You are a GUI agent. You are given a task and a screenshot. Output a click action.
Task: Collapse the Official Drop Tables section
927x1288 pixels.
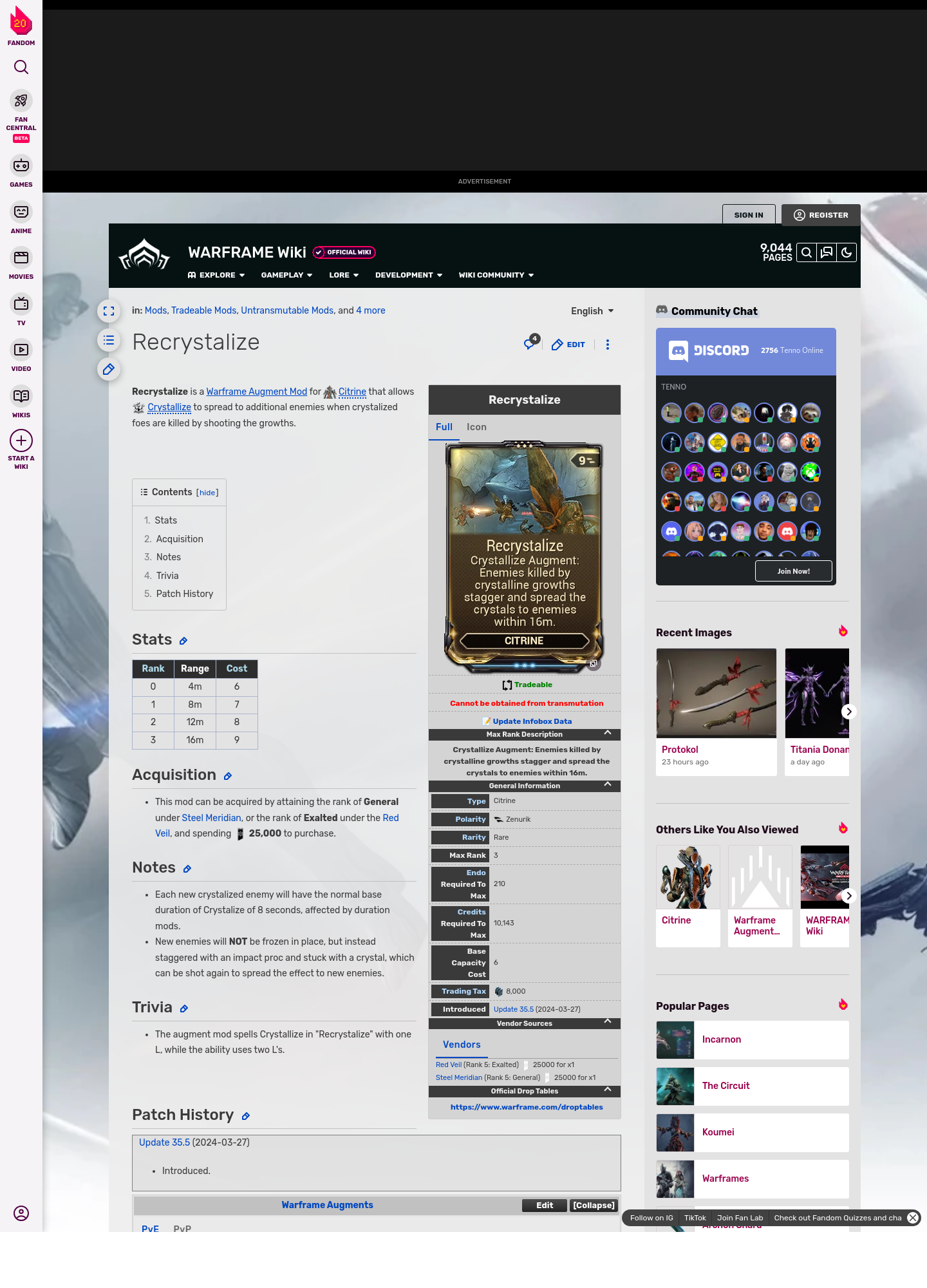click(x=608, y=1090)
